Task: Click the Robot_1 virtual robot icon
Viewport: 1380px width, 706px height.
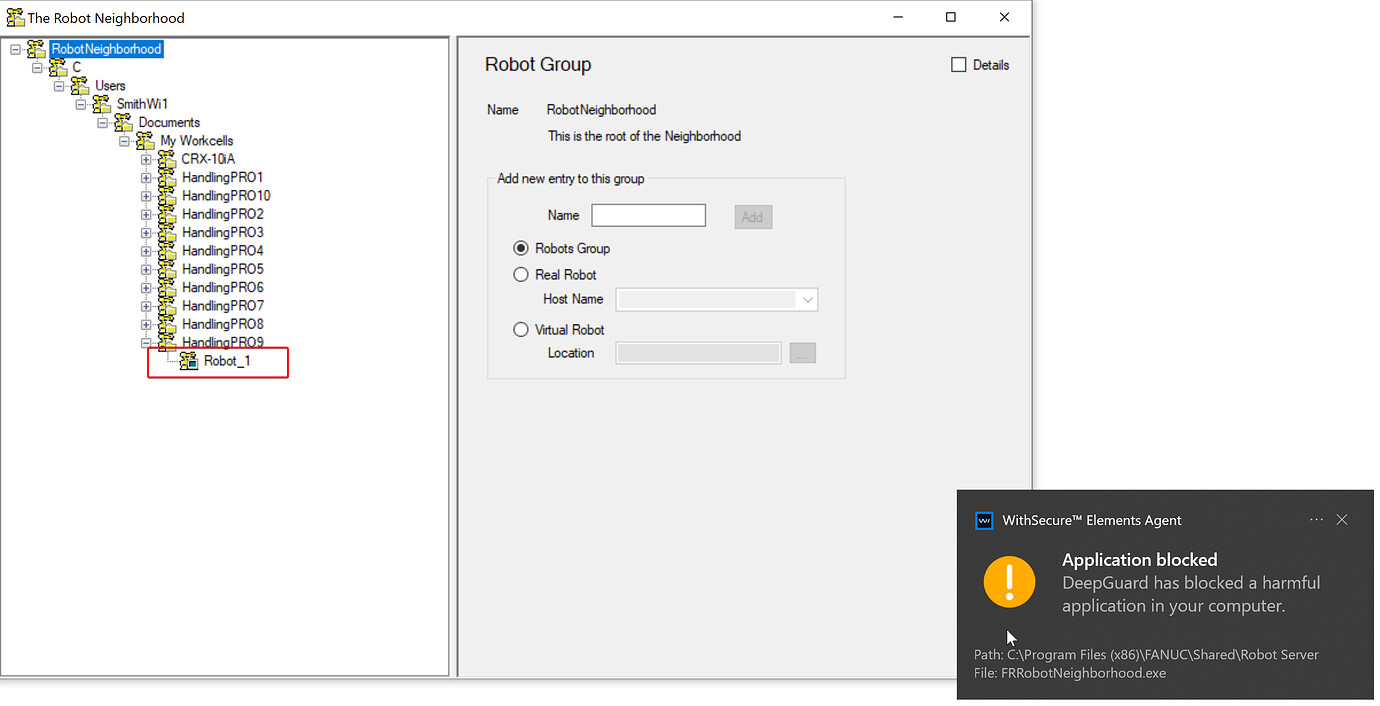Action: 189,362
